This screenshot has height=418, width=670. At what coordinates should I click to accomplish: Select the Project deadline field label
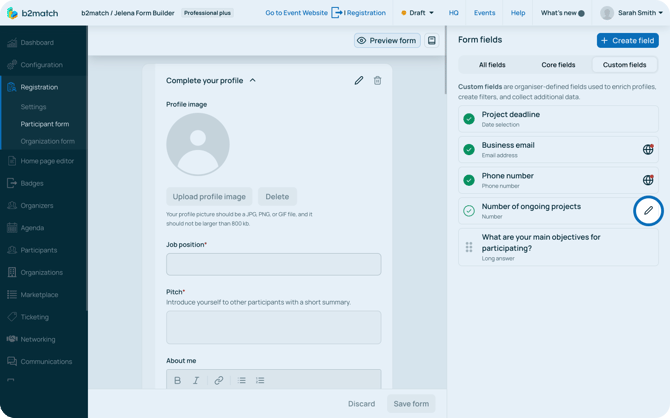click(511, 115)
